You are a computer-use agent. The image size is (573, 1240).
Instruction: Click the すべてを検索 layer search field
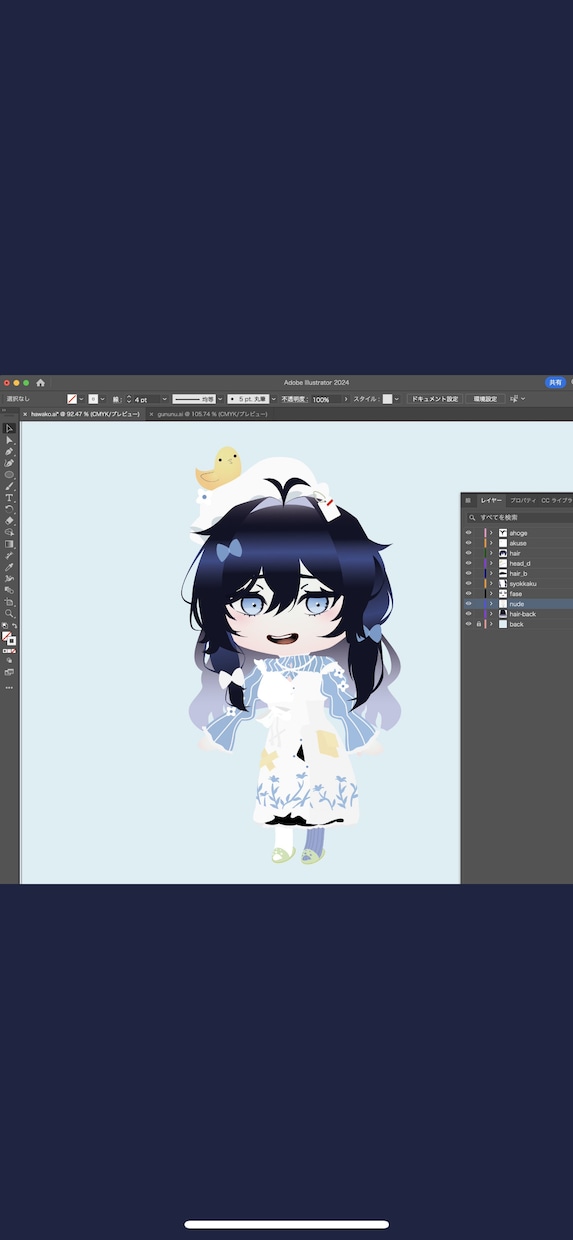[x=521, y=517]
